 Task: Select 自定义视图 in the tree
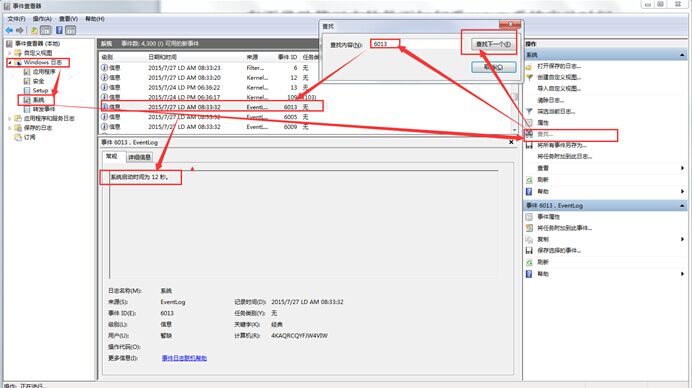coord(38,53)
